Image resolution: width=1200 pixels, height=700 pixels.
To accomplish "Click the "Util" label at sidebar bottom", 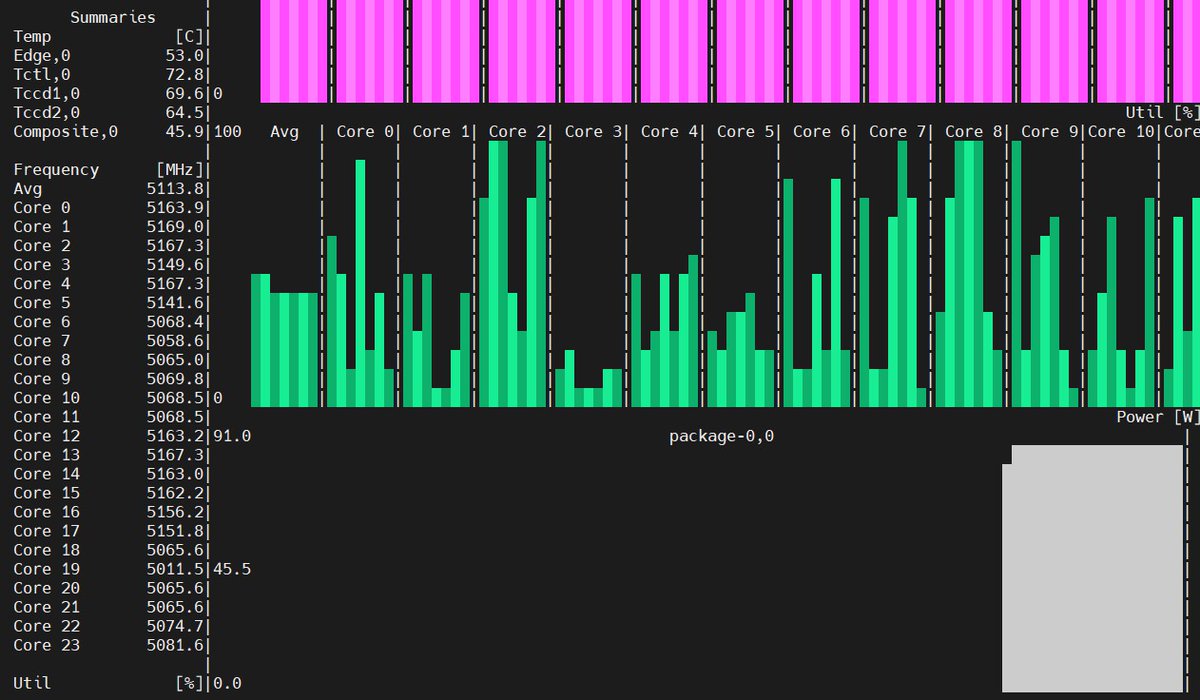I will point(32,683).
